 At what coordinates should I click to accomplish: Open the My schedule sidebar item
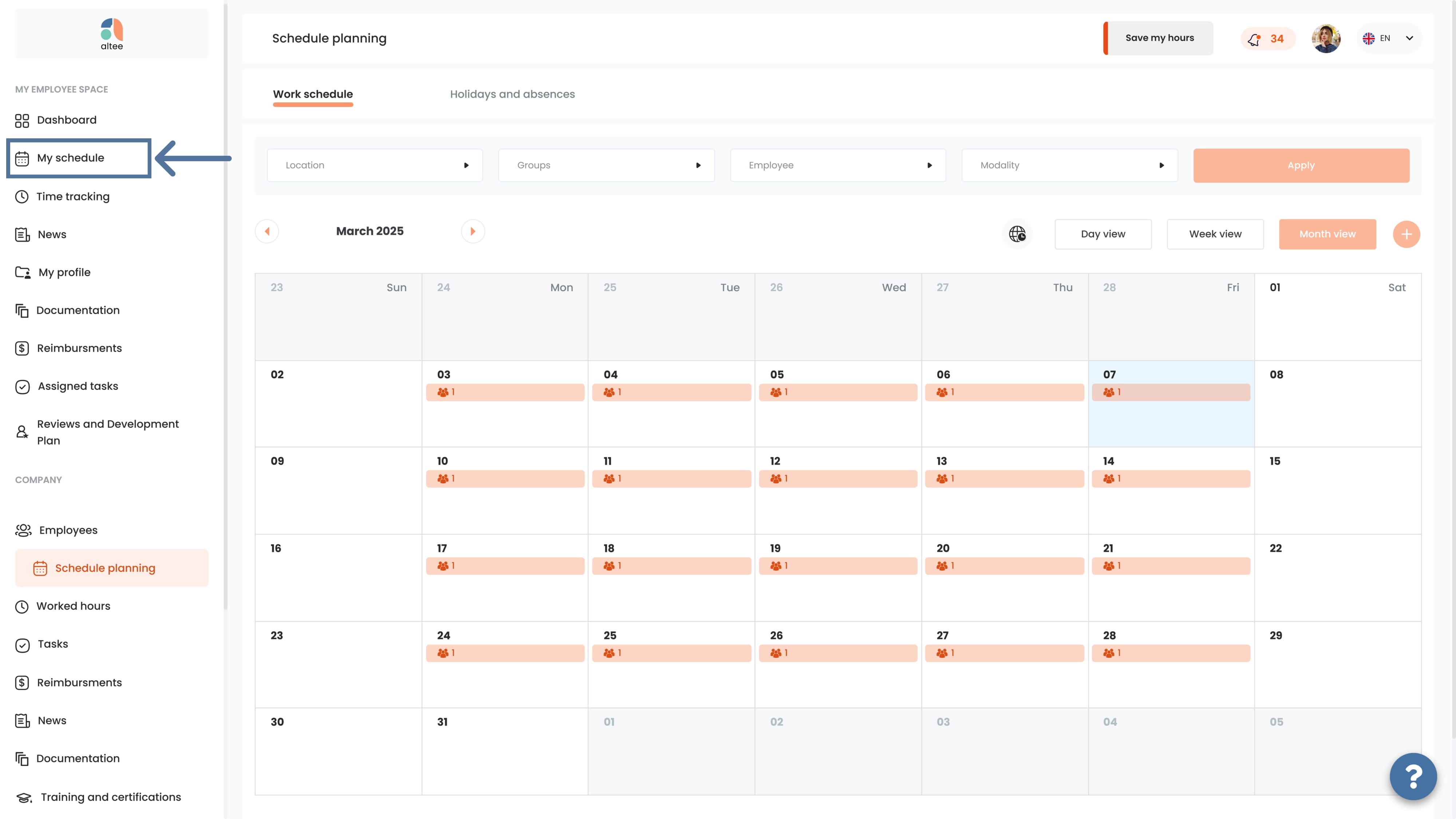pyautogui.click(x=79, y=158)
